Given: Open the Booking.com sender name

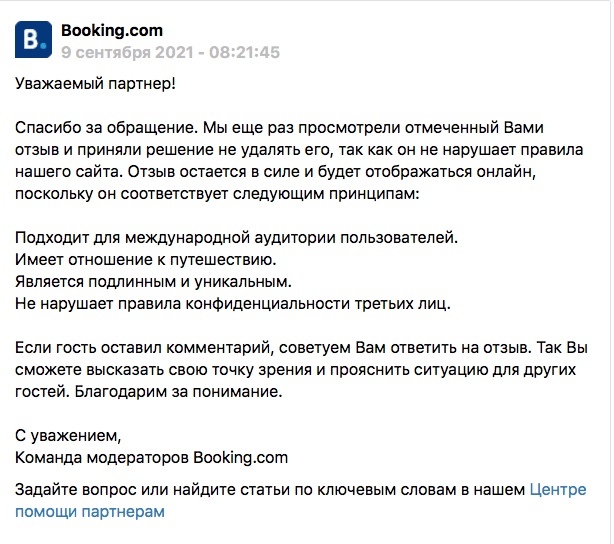Looking at the screenshot, I should (111, 31).
